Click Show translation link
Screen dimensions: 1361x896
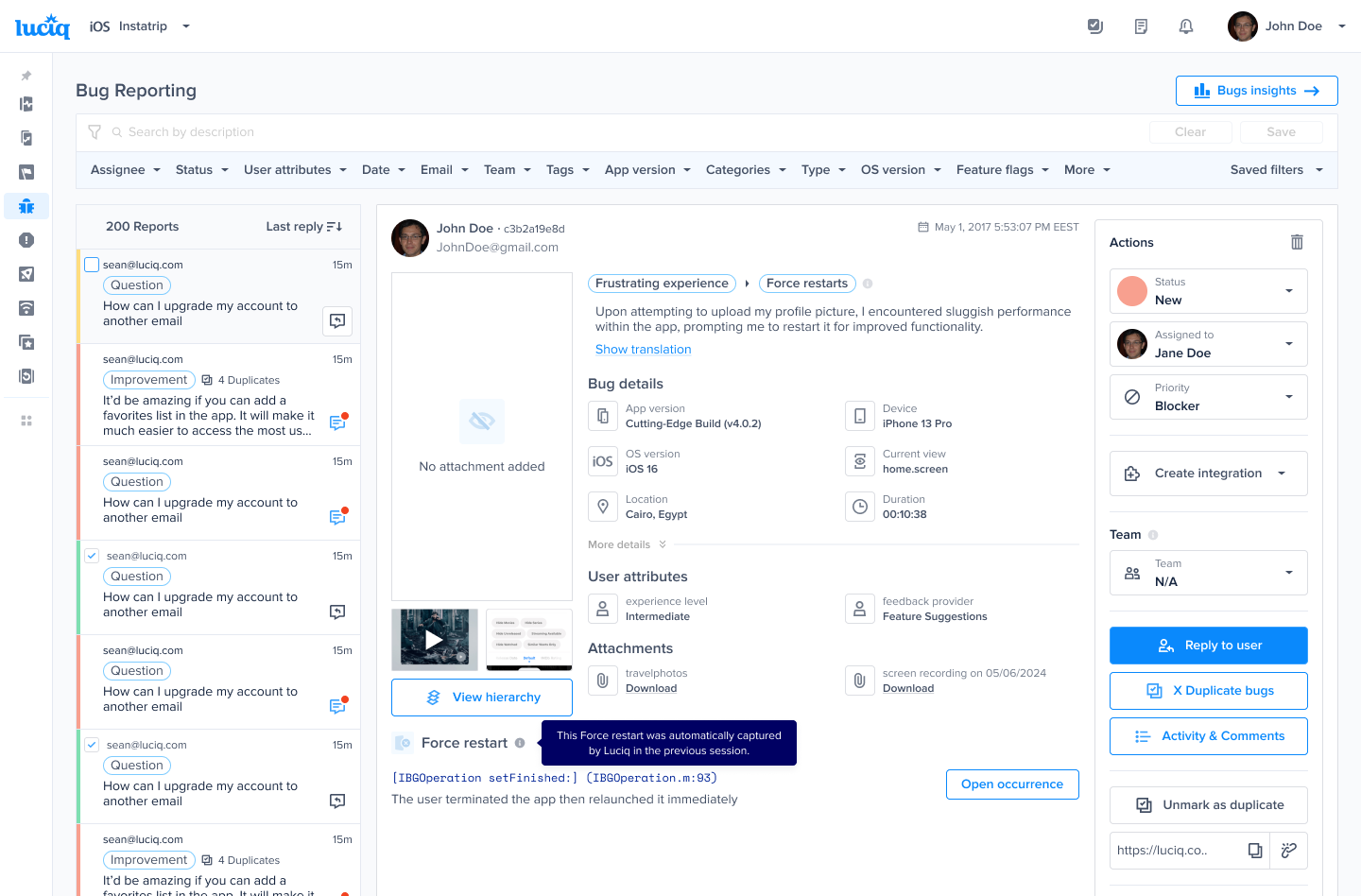[643, 350]
